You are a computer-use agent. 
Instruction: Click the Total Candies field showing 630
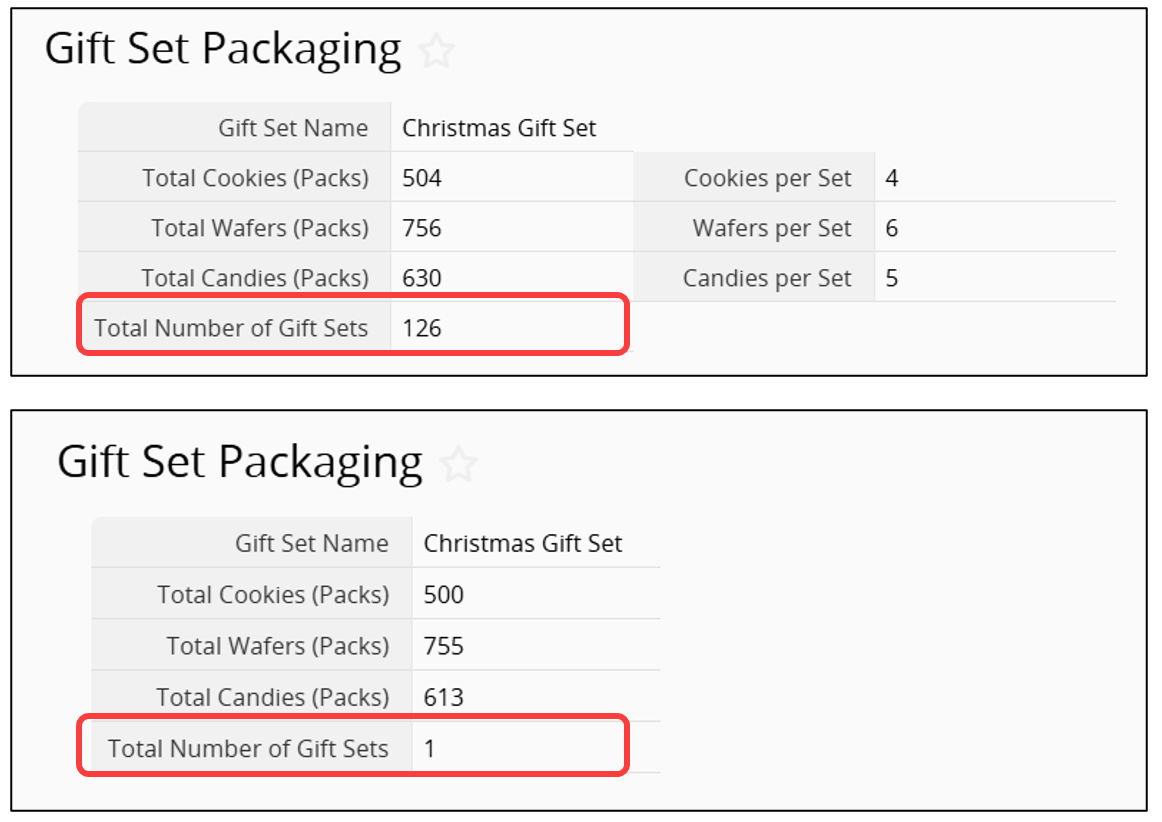[x=422, y=278]
